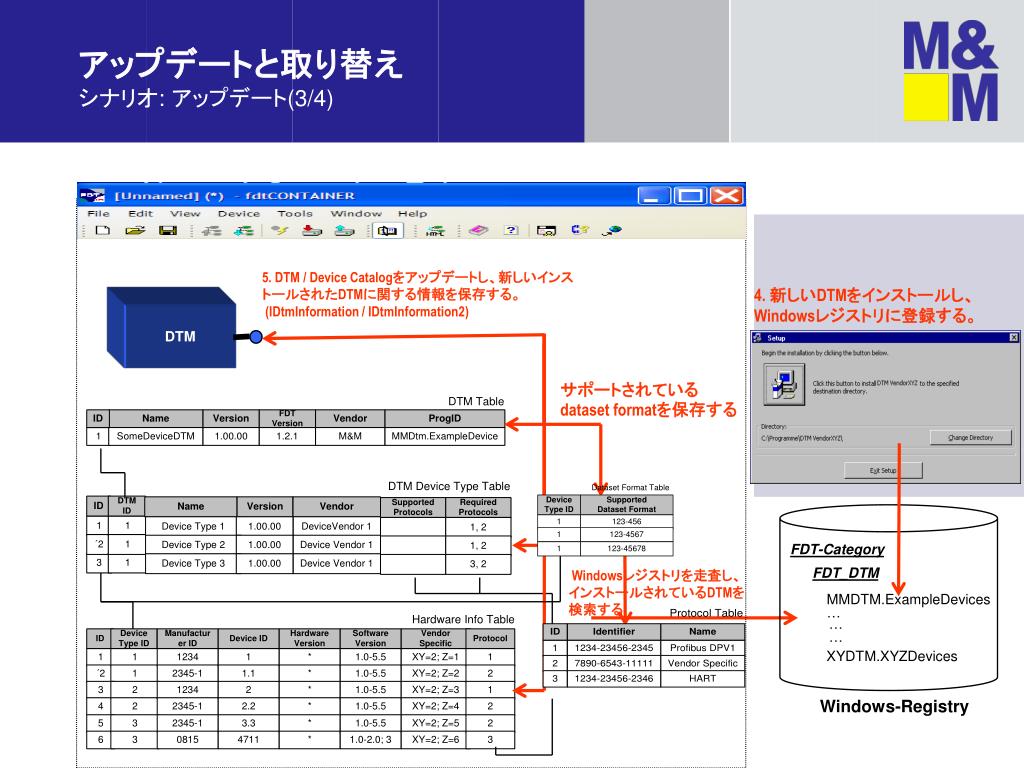Click the gray network tree toolbar icon
The width and height of the screenshot is (1024, 768).
(211, 231)
